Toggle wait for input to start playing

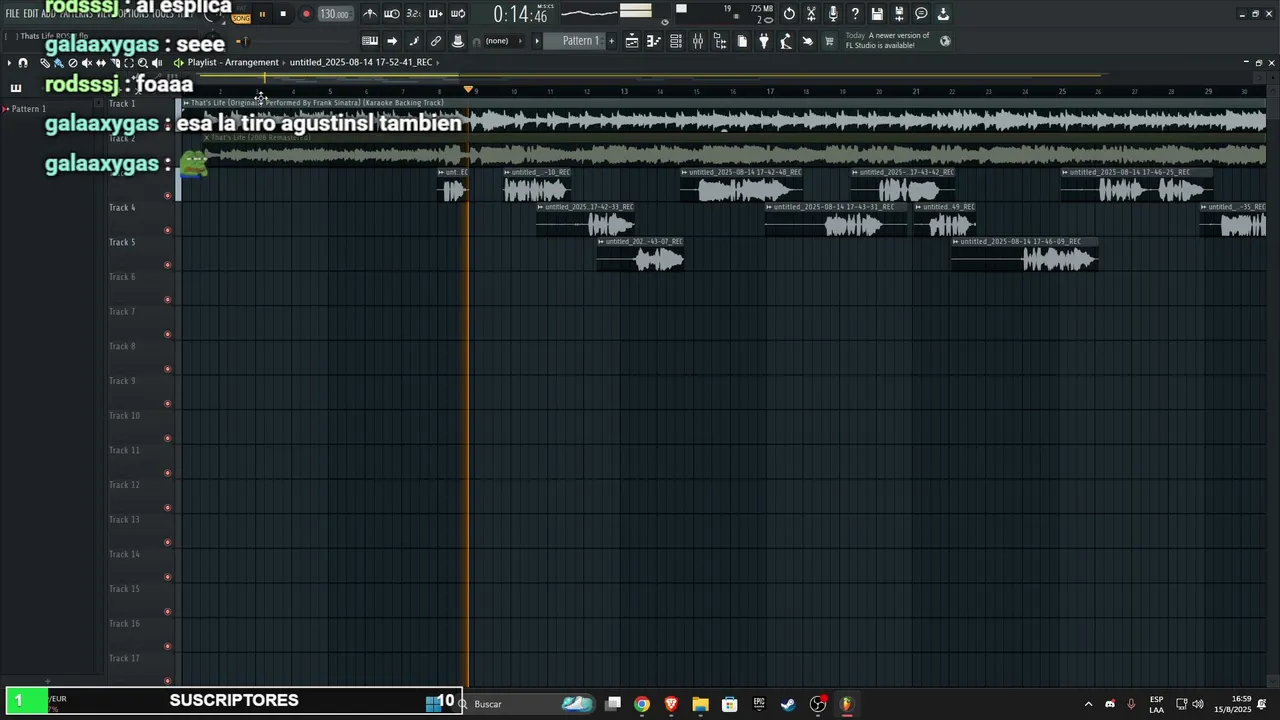point(392,14)
